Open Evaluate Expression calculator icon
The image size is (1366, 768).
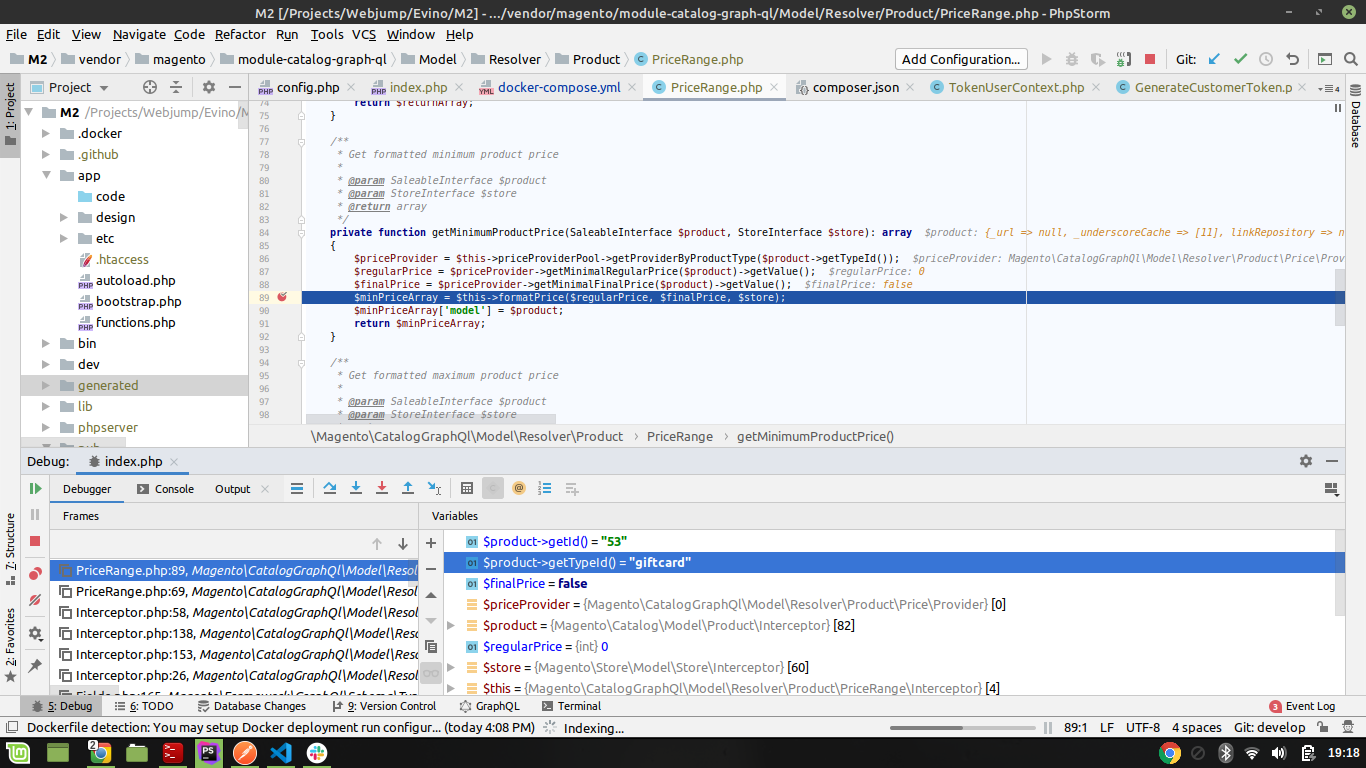467,489
